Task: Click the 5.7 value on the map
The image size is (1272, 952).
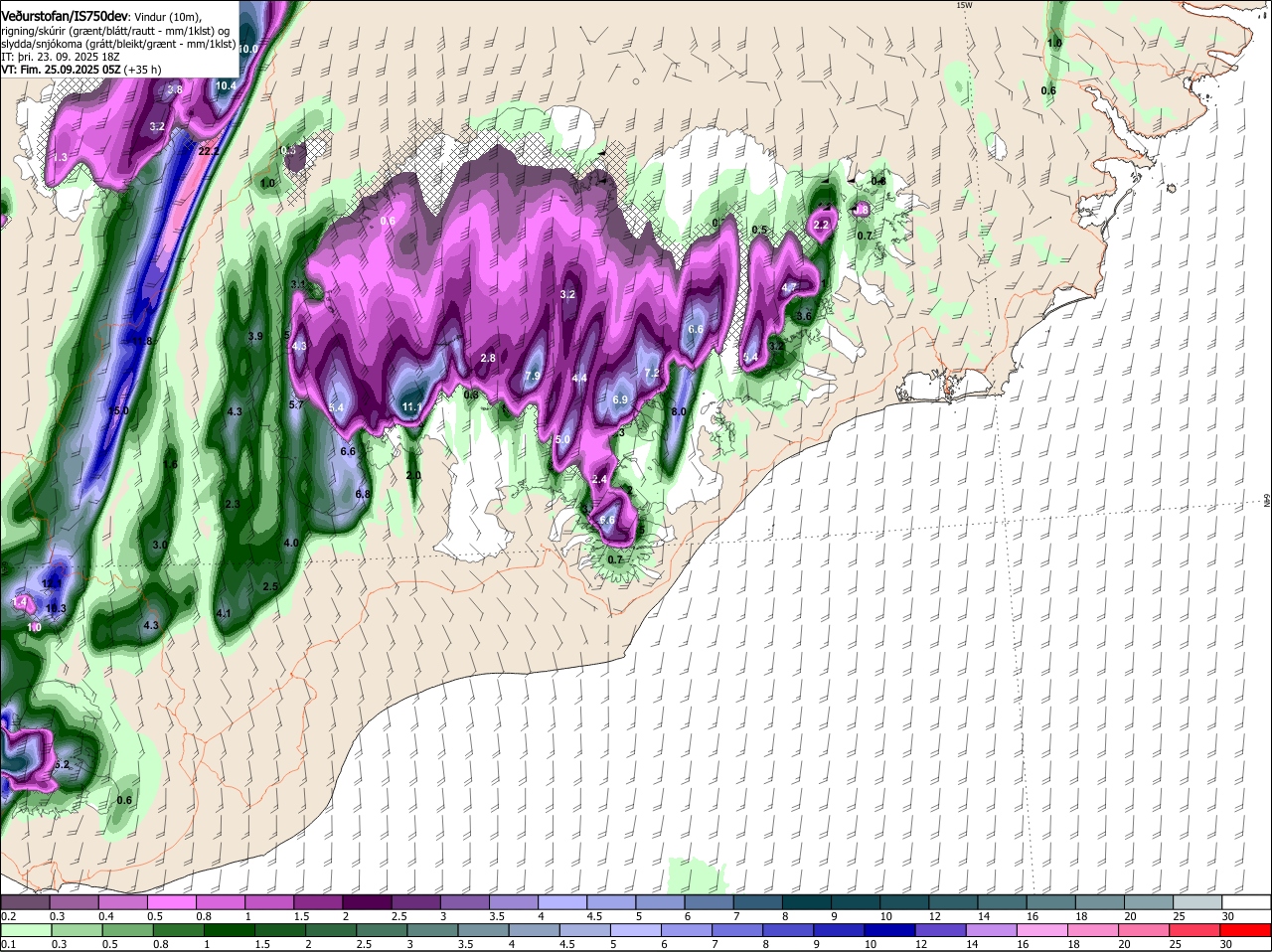Action: pos(296,404)
